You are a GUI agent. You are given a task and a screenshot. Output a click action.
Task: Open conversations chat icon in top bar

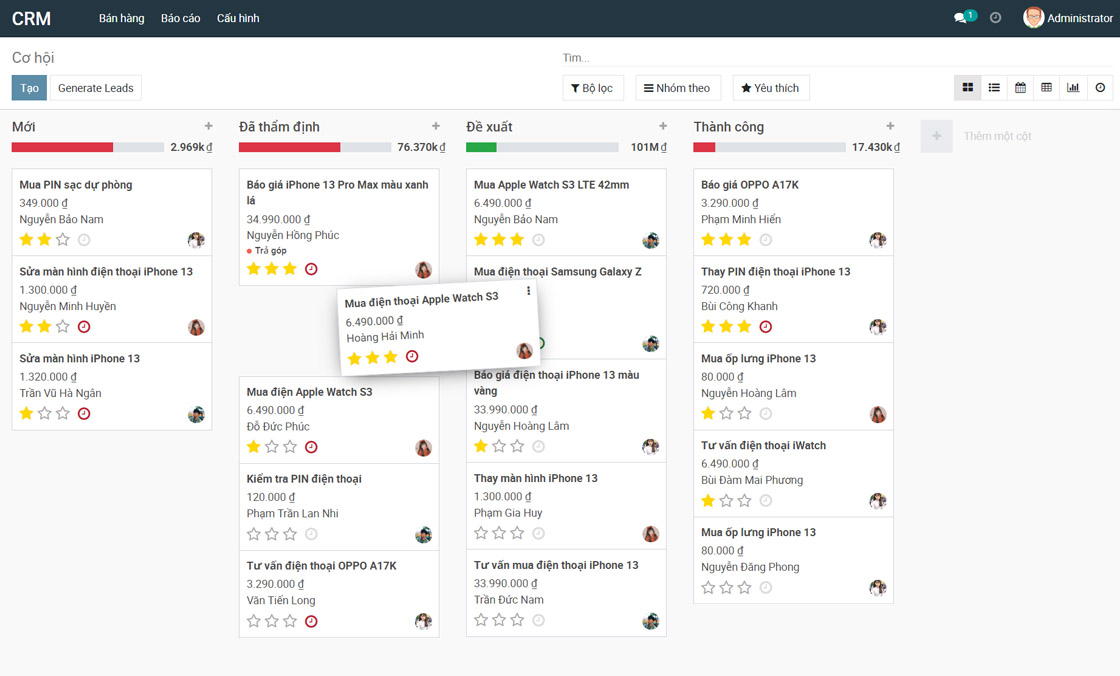click(x=961, y=18)
